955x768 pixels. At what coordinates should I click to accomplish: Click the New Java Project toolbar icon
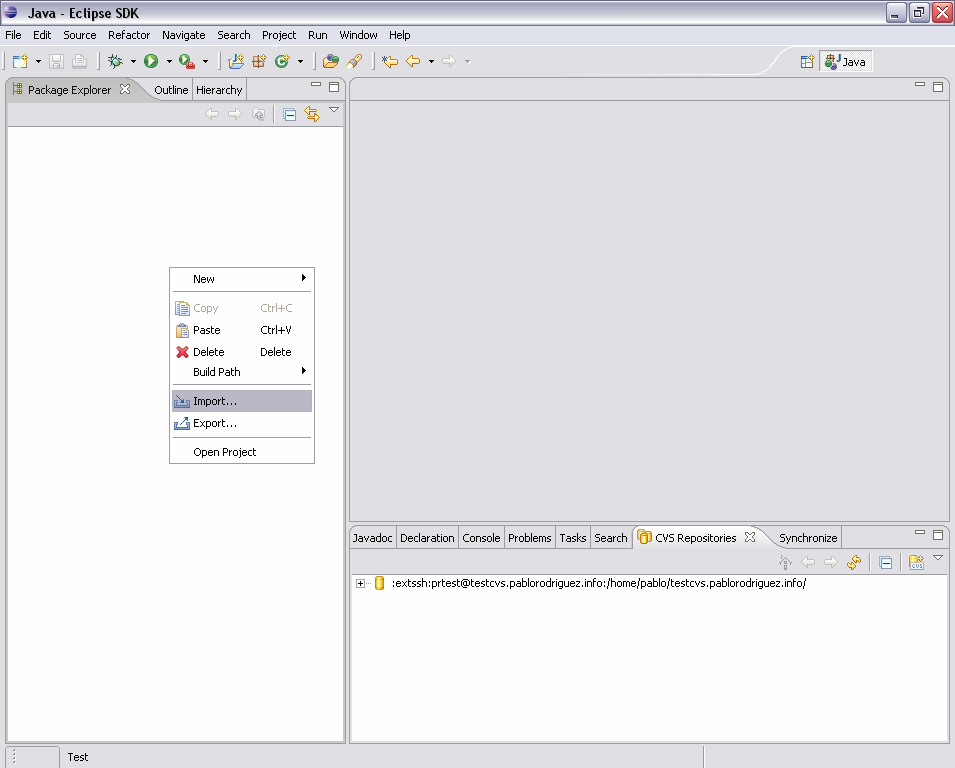[x=236, y=61]
